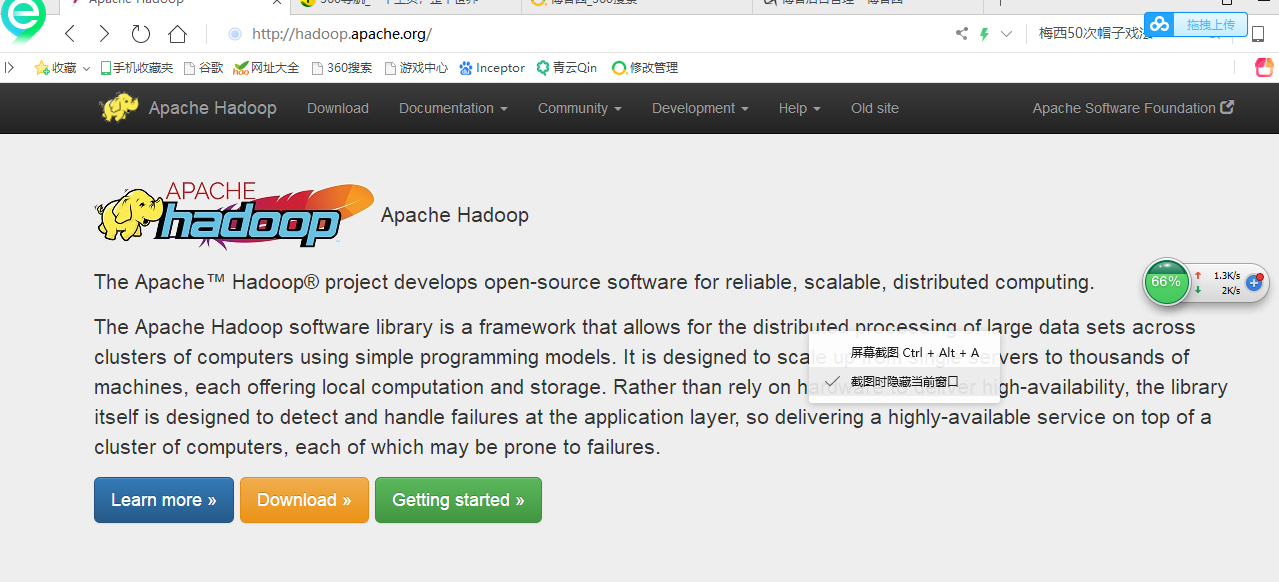Image resolution: width=1279 pixels, height=582 pixels.
Task: Open Download in the navbar
Action: pos(338,108)
